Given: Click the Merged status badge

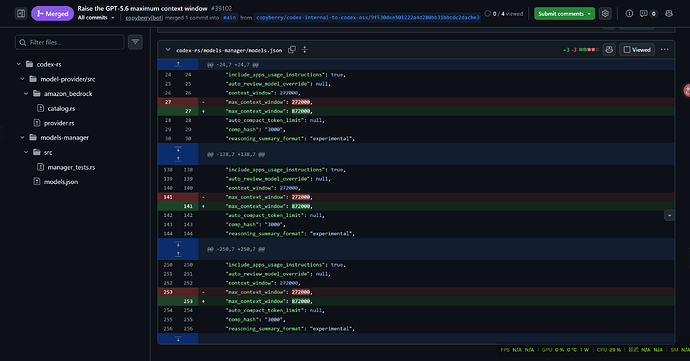Looking at the screenshot, I should click(52, 14).
